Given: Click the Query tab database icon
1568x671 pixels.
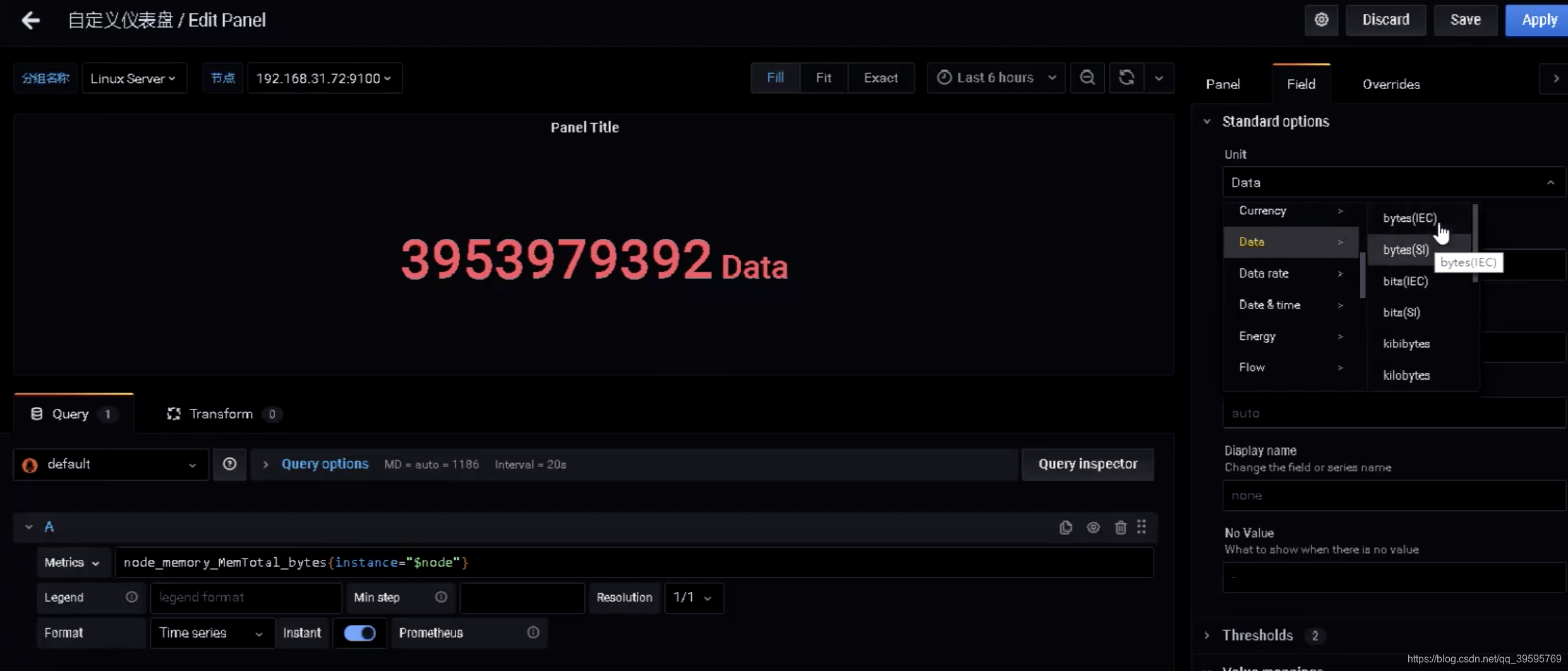Looking at the screenshot, I should click(37, 414).
